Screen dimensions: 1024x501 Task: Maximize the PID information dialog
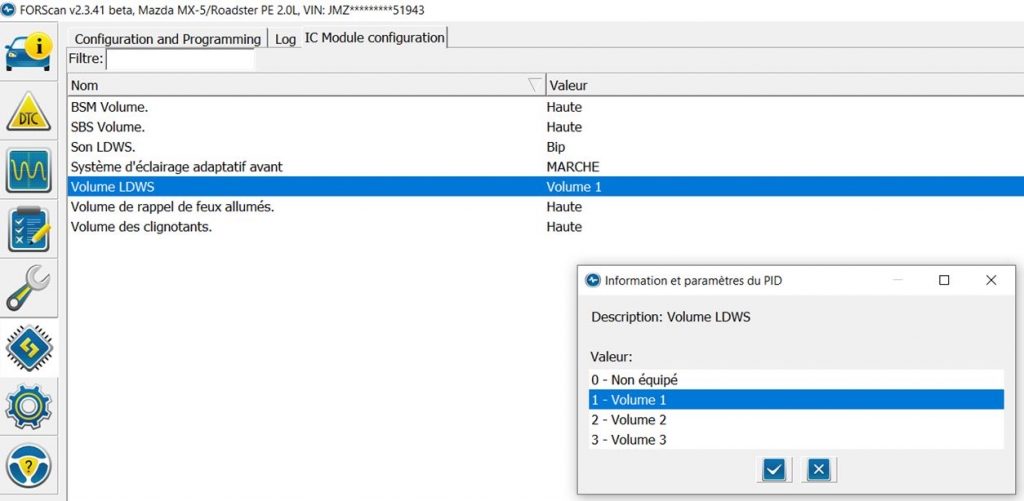(944, 280)
